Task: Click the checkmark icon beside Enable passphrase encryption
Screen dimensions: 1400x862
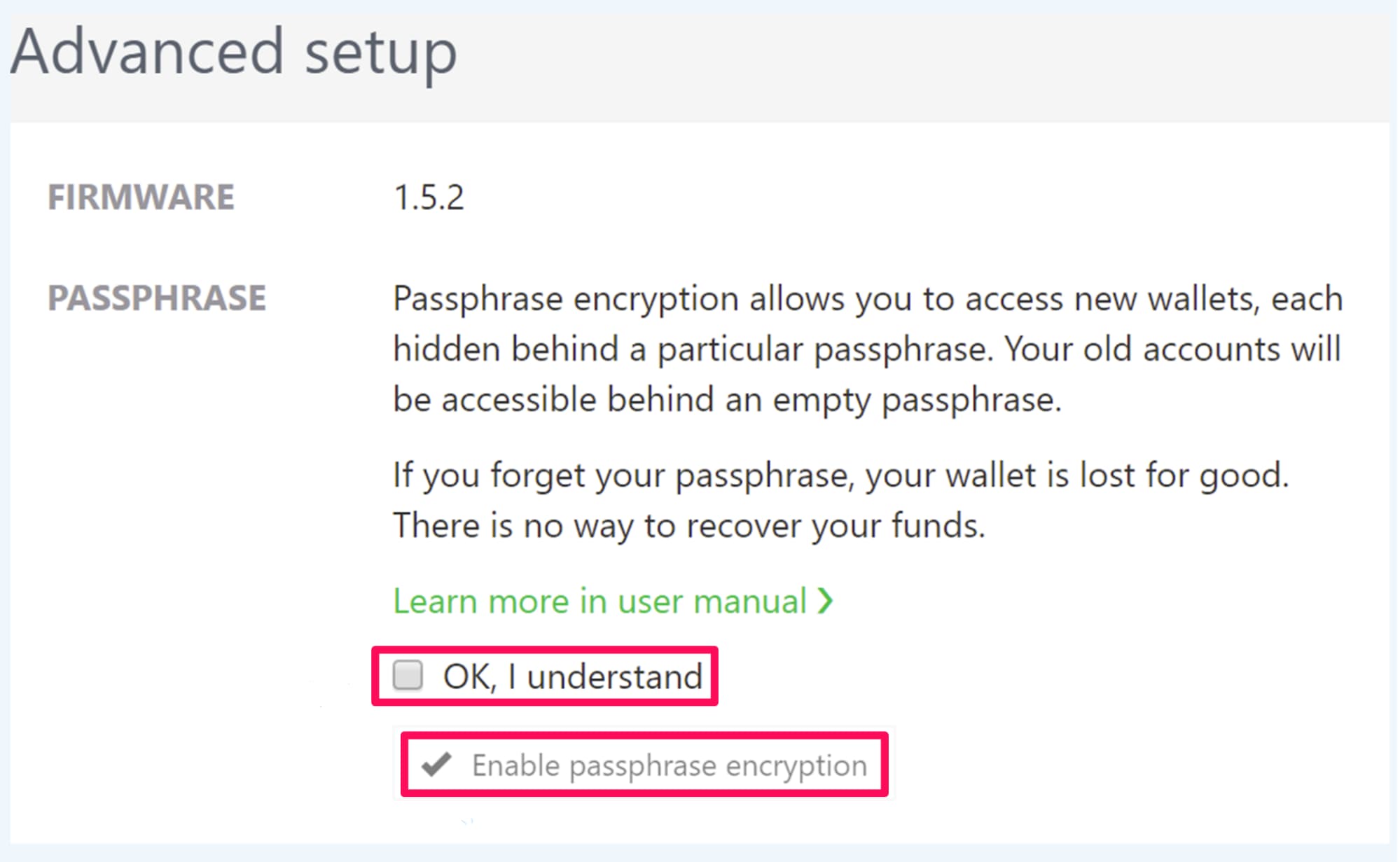Action: (x=438, y=765)
